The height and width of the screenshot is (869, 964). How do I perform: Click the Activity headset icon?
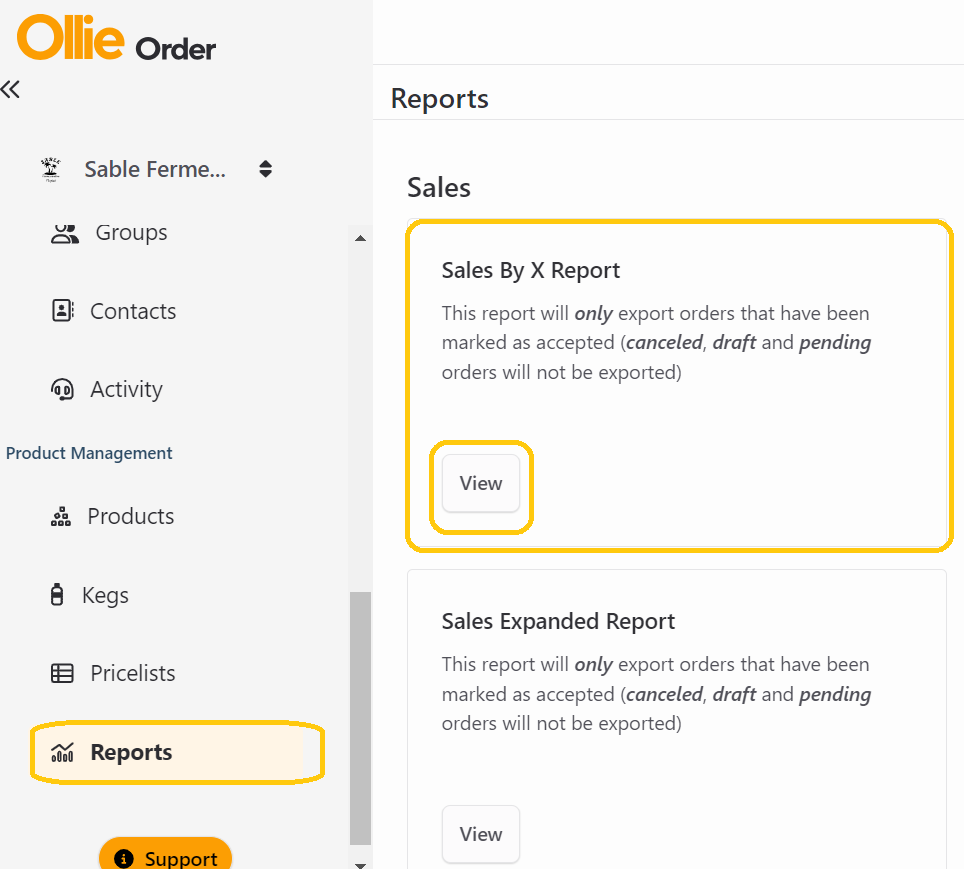pos(62,389)
